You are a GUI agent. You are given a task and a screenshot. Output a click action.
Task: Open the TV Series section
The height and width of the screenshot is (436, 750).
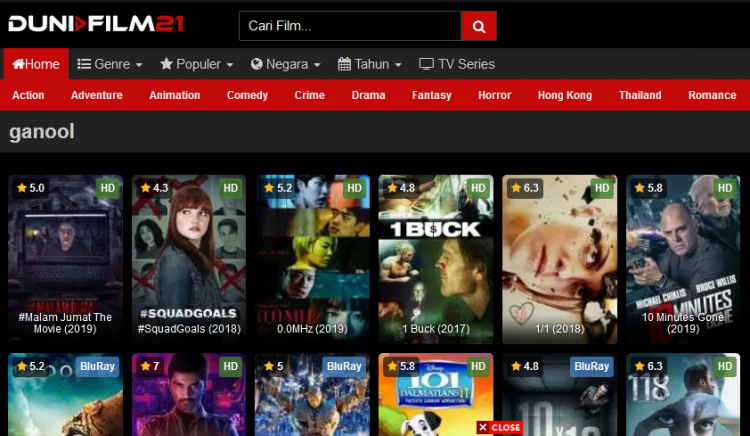(x=457, y=64)
